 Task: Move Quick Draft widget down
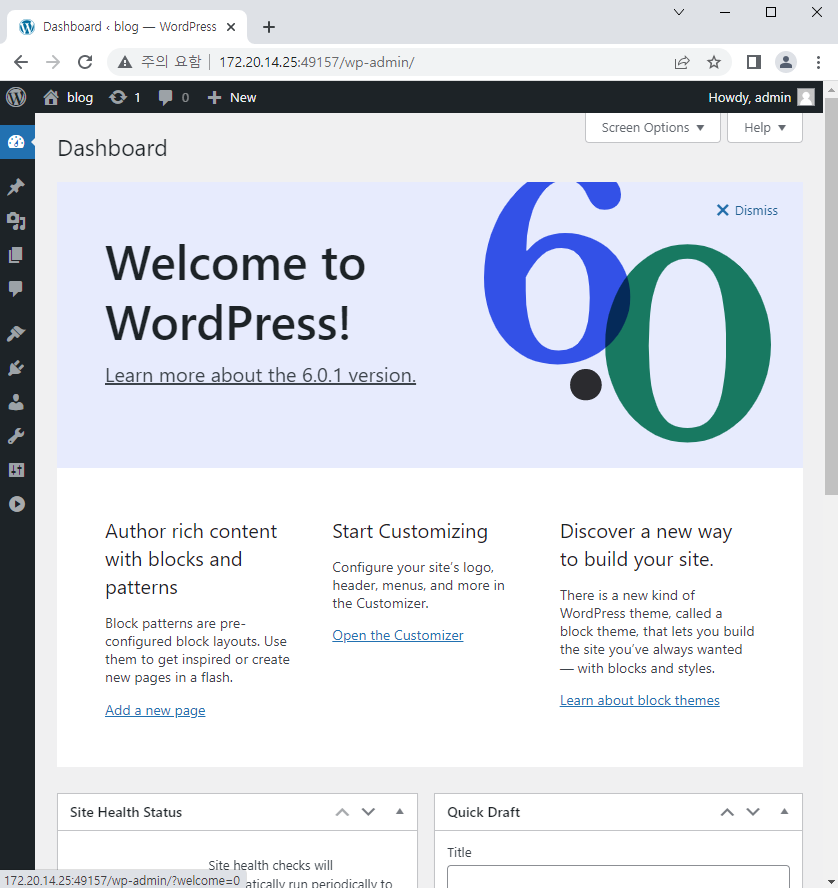click(753, 812)
